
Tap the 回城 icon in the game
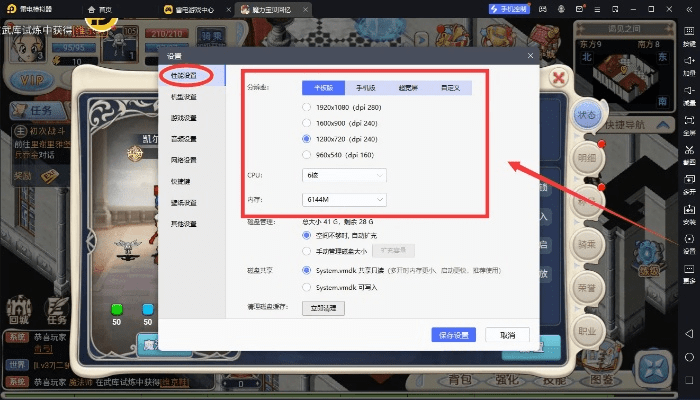(x=19, y=310)
